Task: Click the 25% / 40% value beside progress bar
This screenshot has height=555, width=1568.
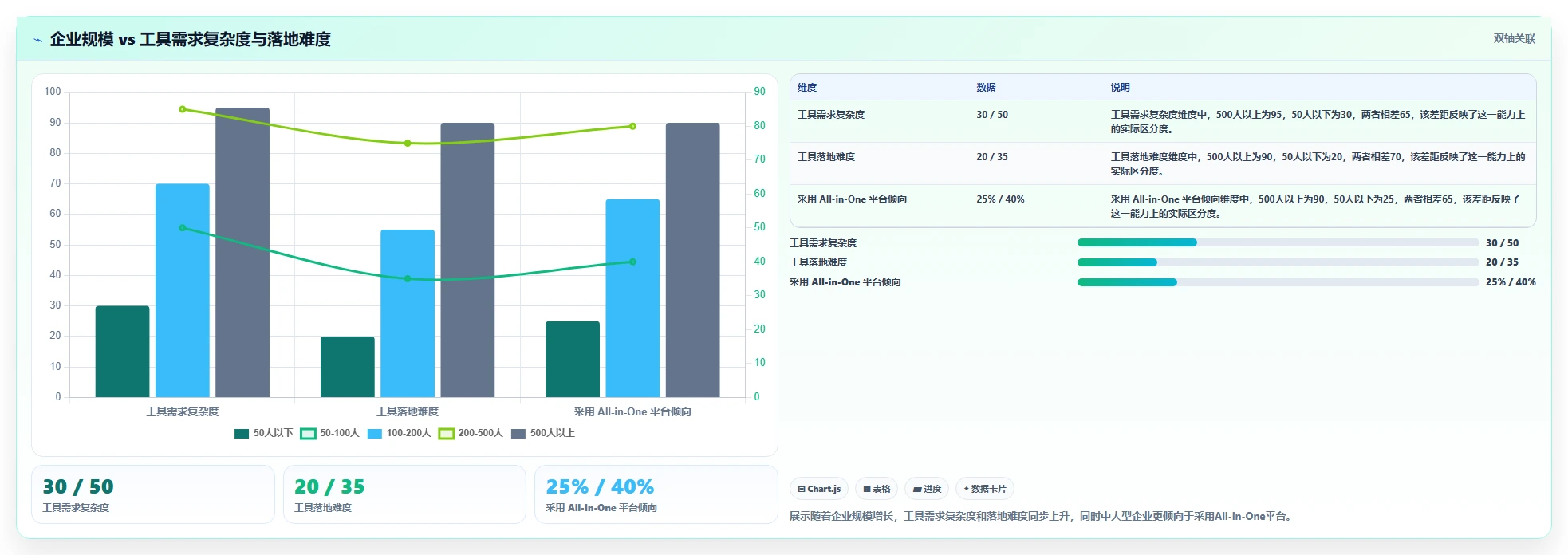Action: 1511,282
